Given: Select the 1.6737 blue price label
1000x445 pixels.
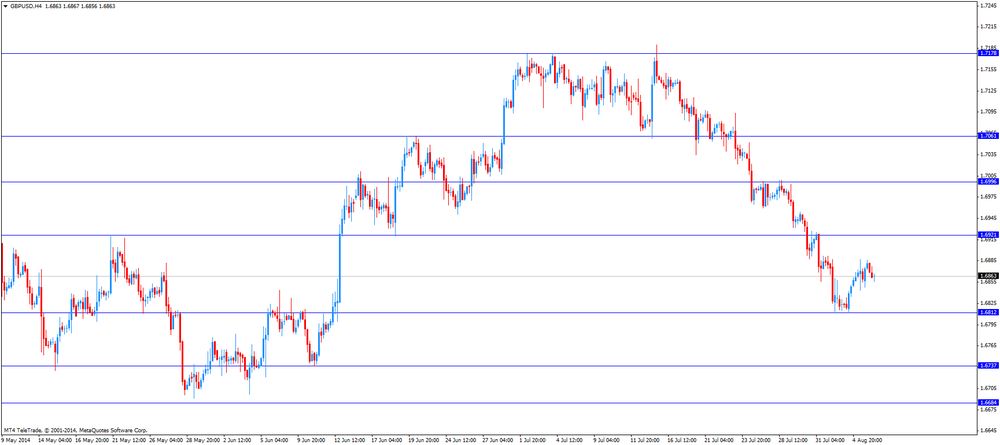Looking at the screenshot, I should pos(987,366).
